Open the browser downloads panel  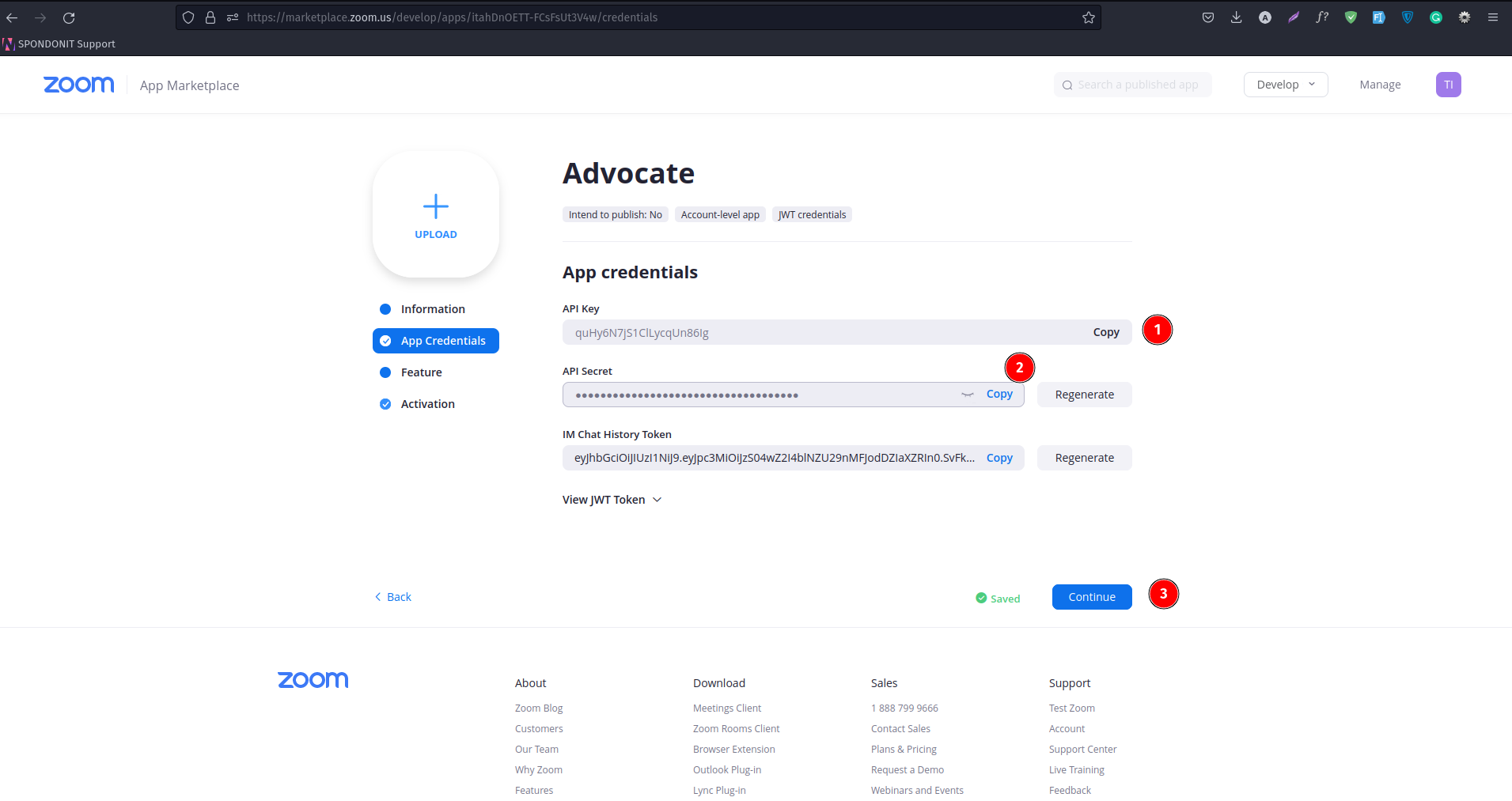pyautogui.click(x=1237, y=17)
